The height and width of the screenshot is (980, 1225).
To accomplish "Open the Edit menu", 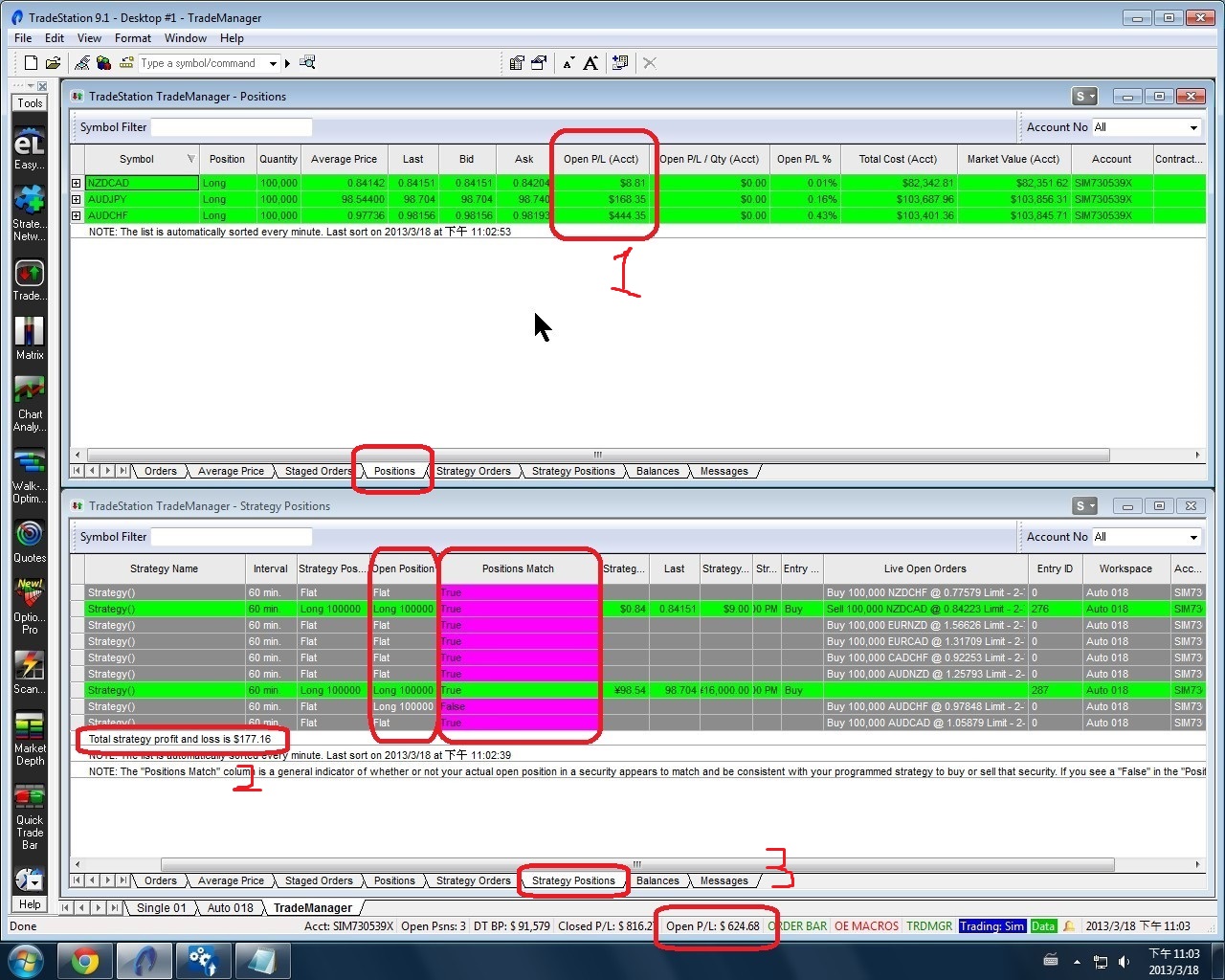I will [x=55, y=38].
